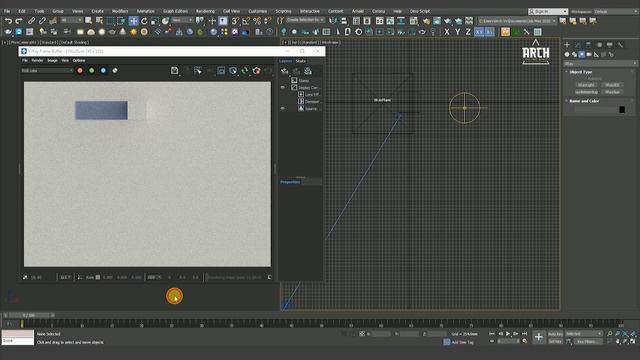Image resolution: width=640 pixels, height=360 pixels.
Task: Open the Options menu in Frame Buffer
Action: [x=79, y=60]
